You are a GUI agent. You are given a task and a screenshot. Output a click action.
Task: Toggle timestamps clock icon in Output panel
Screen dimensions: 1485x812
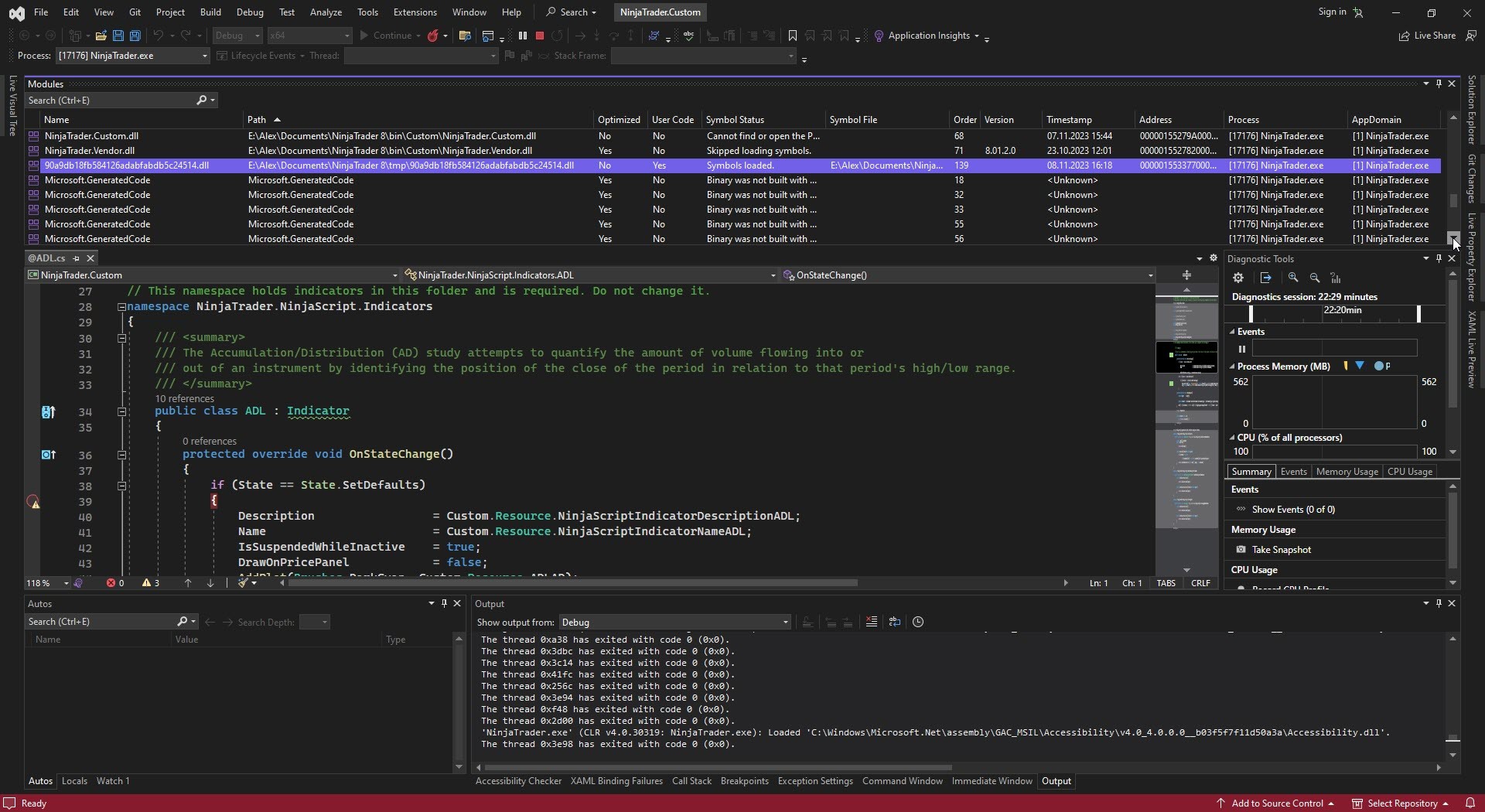point(918,622)
